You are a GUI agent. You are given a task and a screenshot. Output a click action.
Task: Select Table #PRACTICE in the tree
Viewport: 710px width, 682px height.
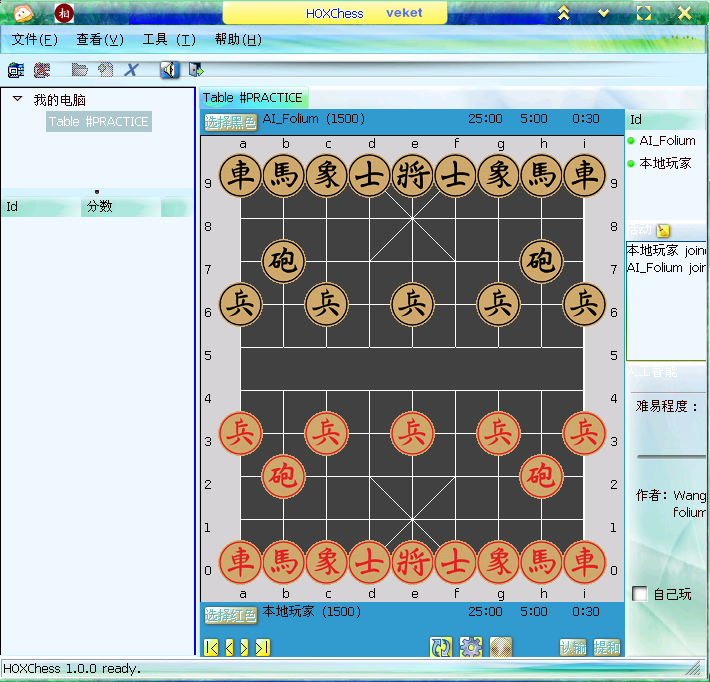click(x=99, y=121)
